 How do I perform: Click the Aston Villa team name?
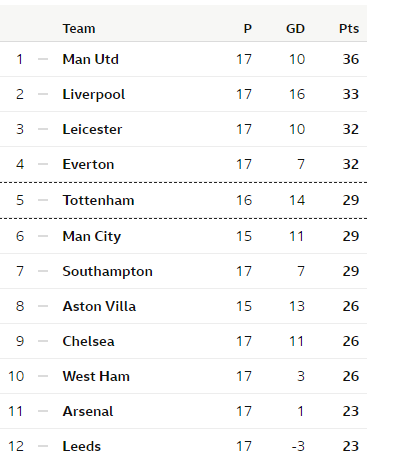coord(99,306)
